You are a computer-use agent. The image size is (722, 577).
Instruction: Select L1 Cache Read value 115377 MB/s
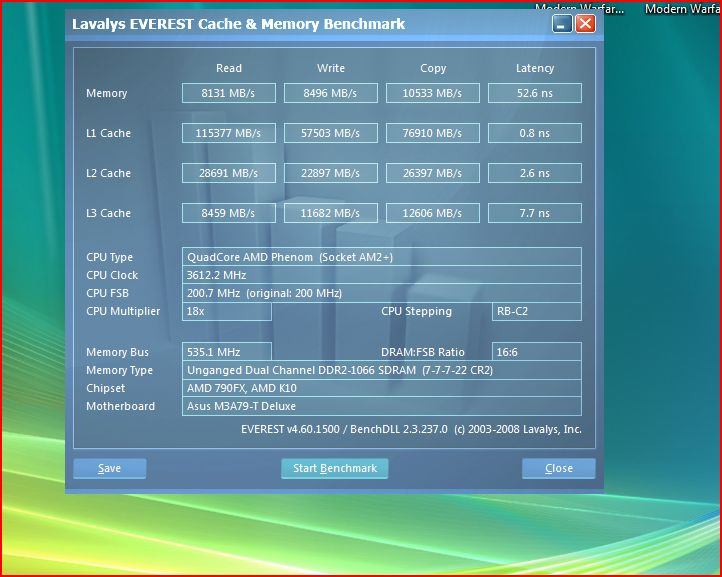229,133
